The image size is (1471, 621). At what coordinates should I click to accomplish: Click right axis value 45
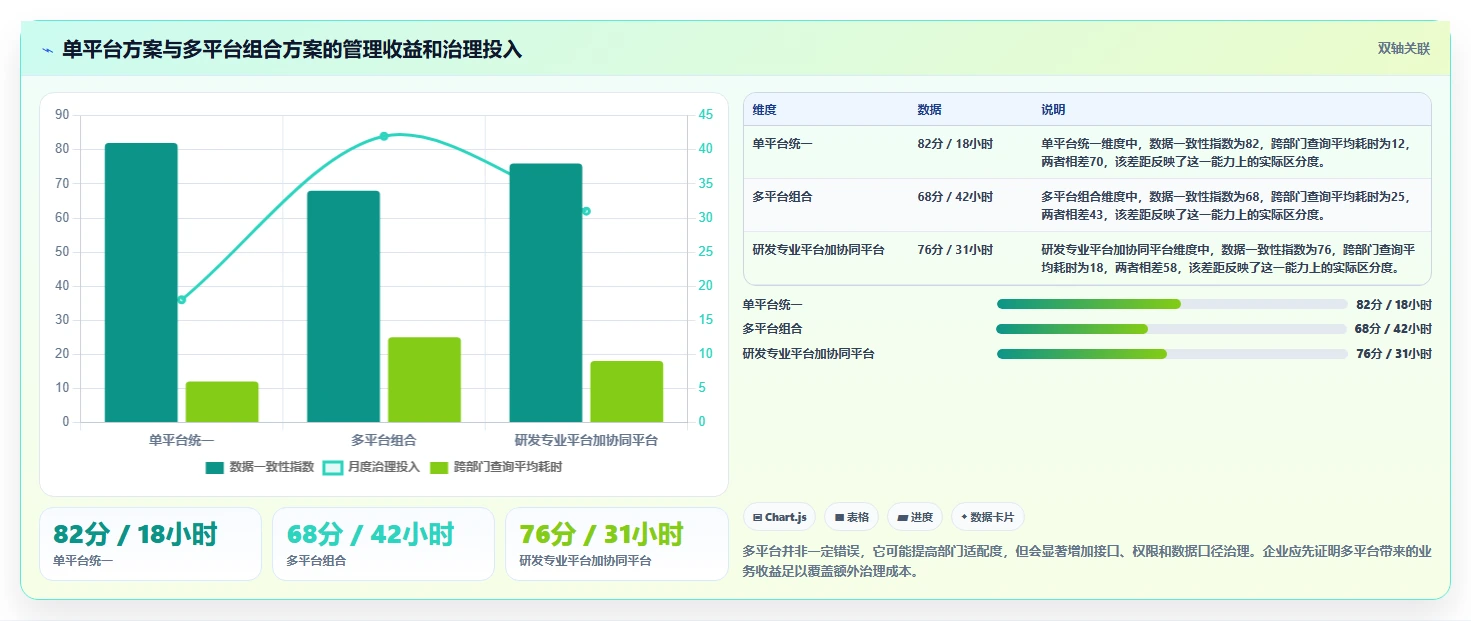pyautogui.click(x=705, y=115)
